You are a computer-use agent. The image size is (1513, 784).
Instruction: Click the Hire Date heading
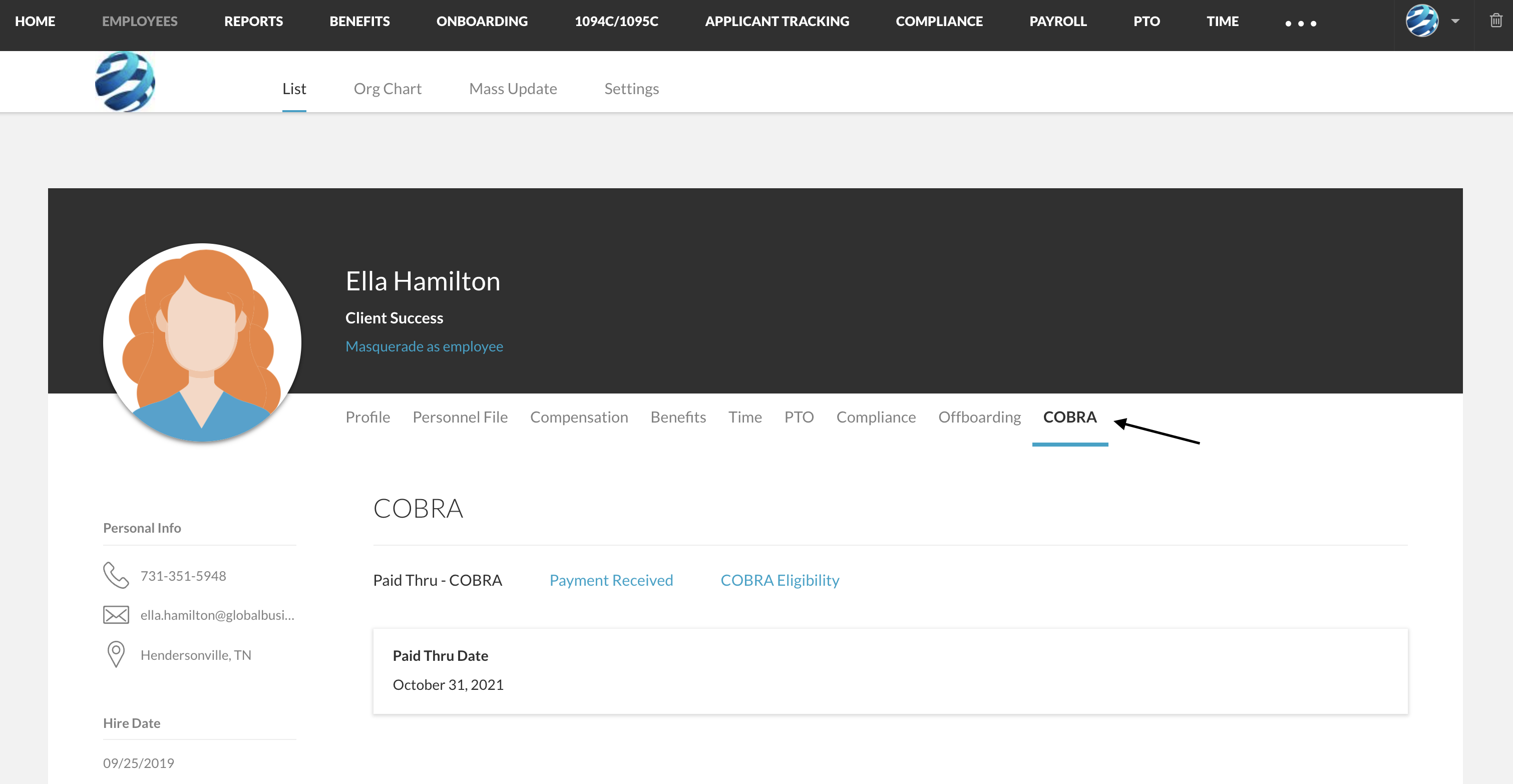pos(132,723)
